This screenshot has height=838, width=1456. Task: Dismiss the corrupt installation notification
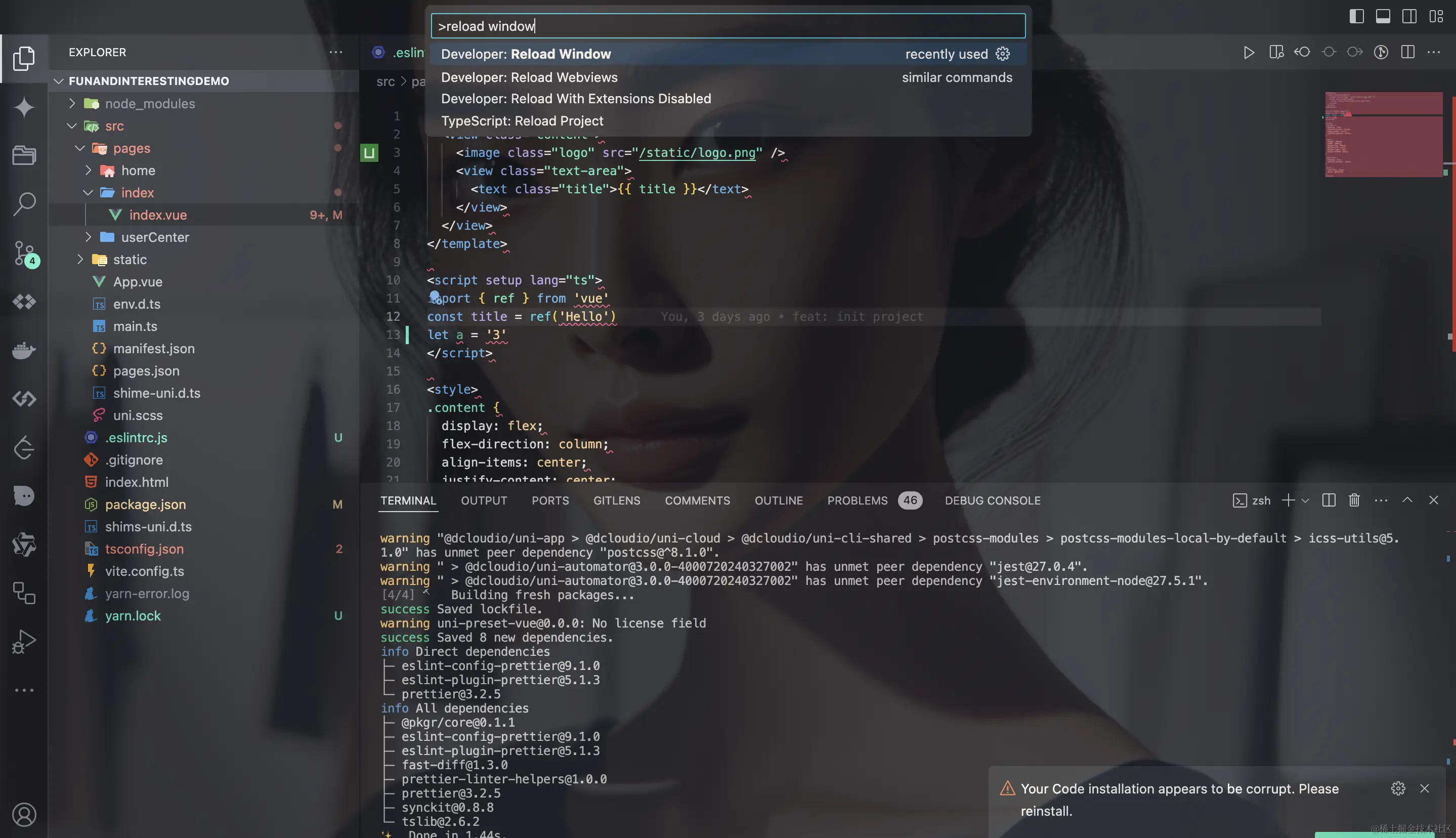click(x=1424, y=788)
